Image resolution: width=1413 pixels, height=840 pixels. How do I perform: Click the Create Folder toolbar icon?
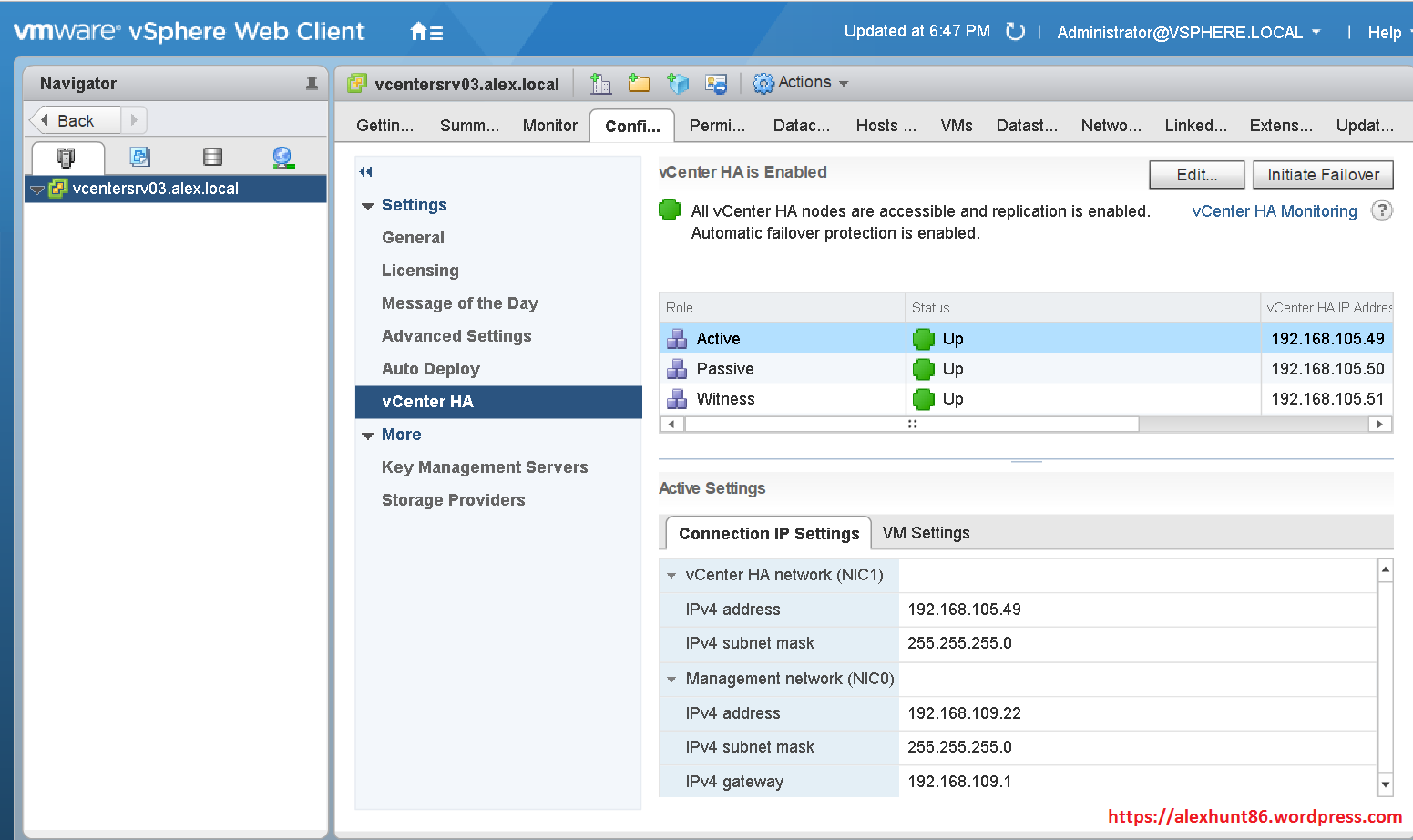639,84
